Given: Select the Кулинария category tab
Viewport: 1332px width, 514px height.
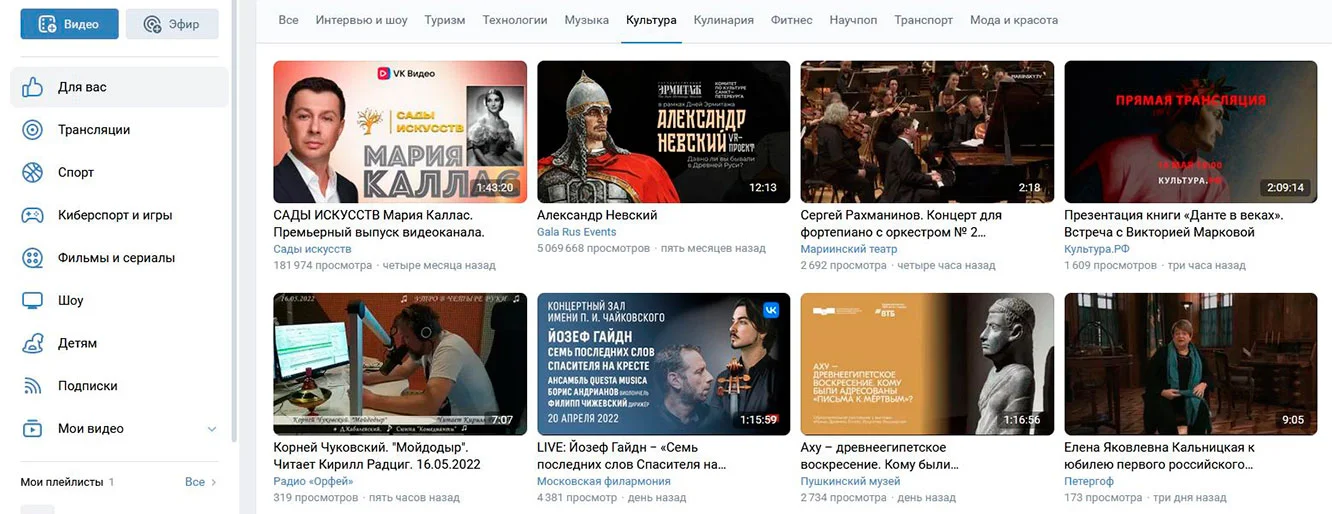Looking at the screenshot, I should coord(724,20).
